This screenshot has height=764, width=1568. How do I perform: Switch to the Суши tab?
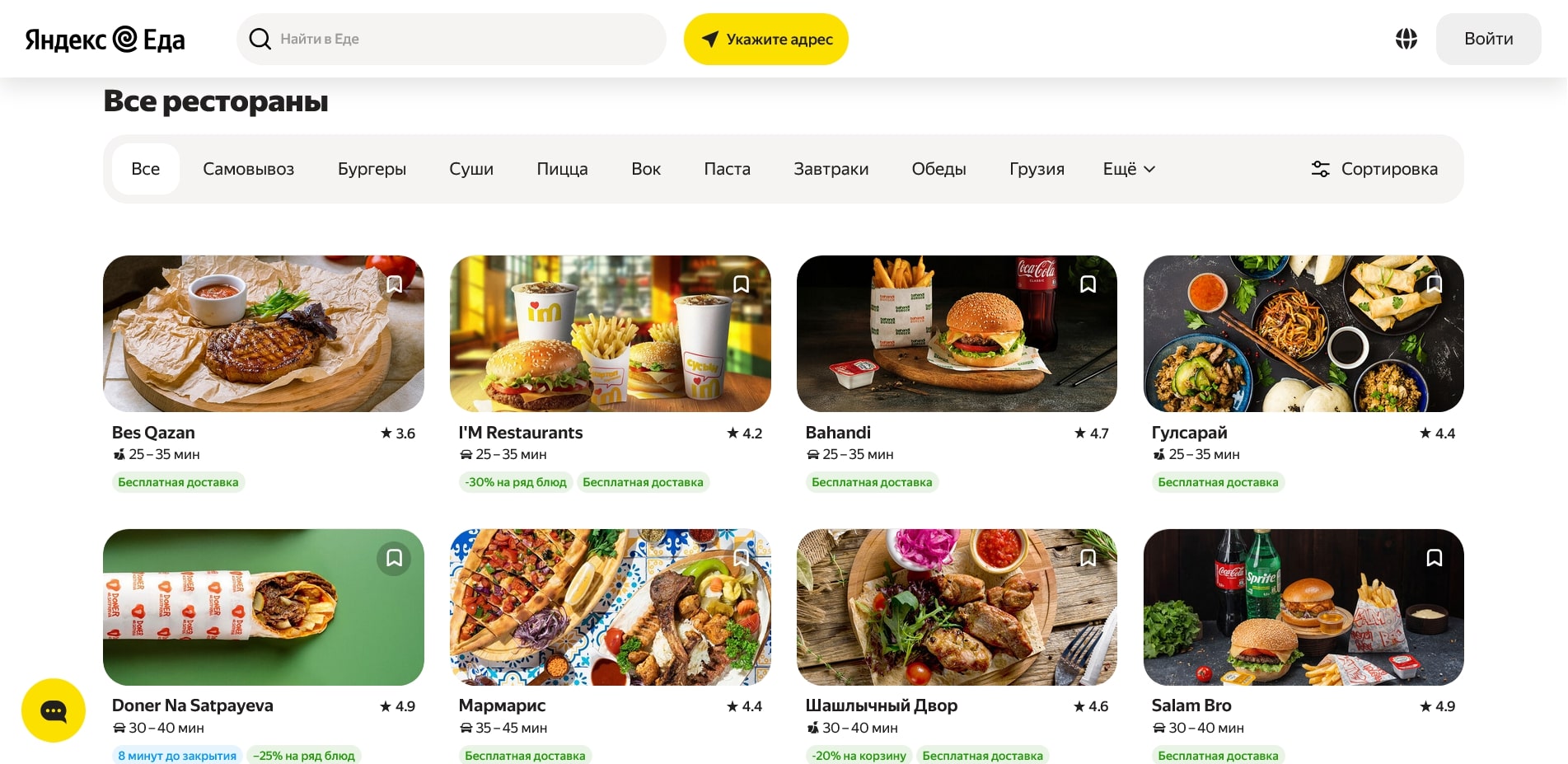[471, 169]
